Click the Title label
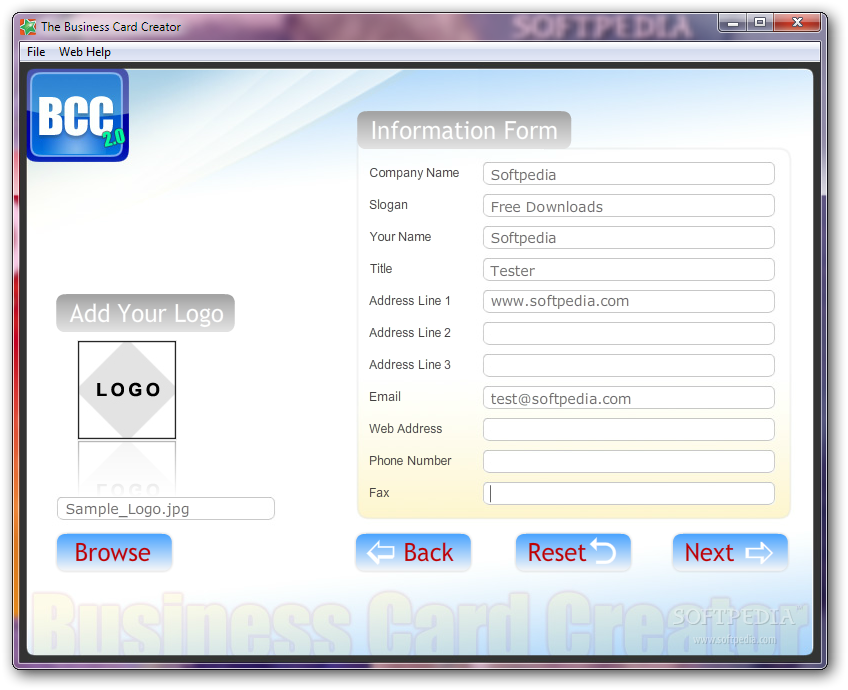Viewport: 848px width, 690px height. [381, 269]
